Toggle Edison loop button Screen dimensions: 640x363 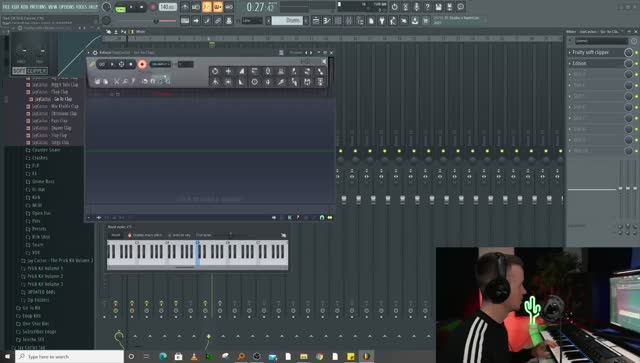(102, 64)
